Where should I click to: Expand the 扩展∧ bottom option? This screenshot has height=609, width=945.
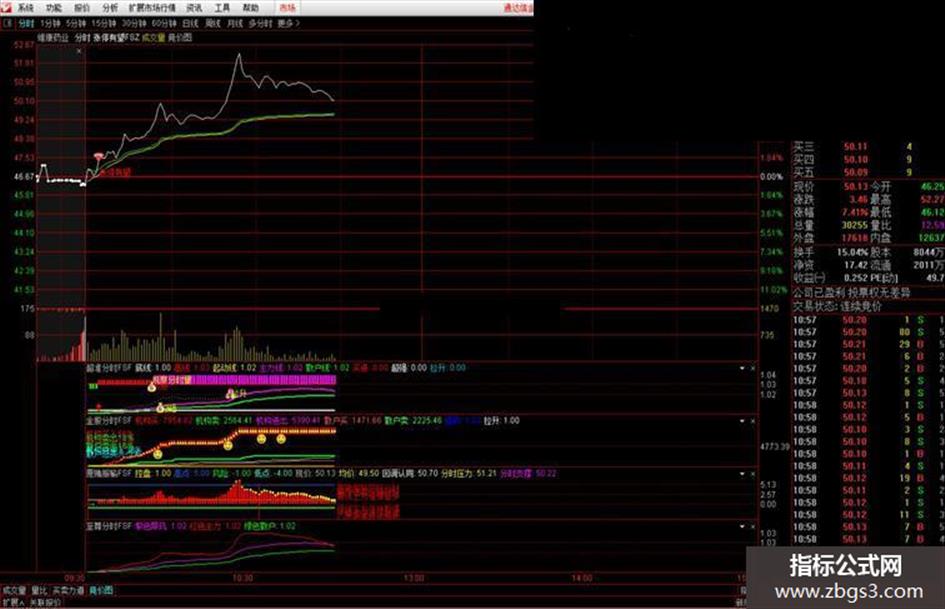[13, 602]
